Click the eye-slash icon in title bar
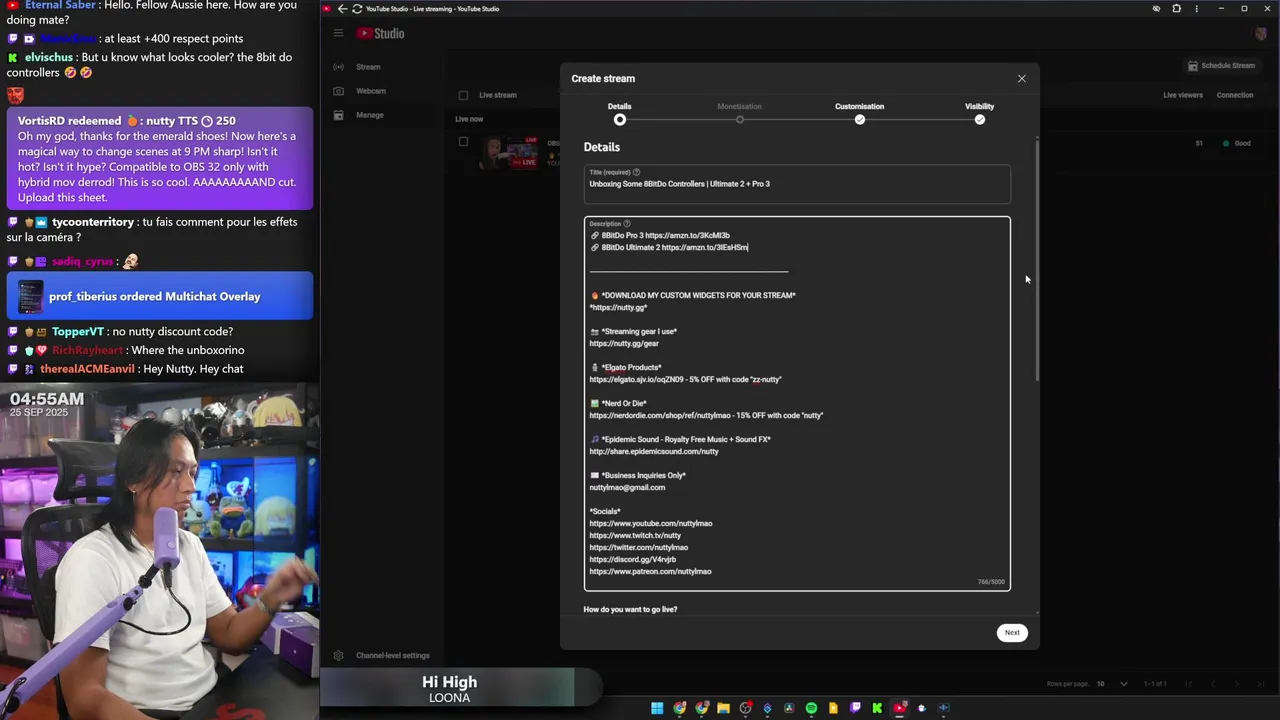This screenshot has width=1280, height=720. tap(1156, 9)
